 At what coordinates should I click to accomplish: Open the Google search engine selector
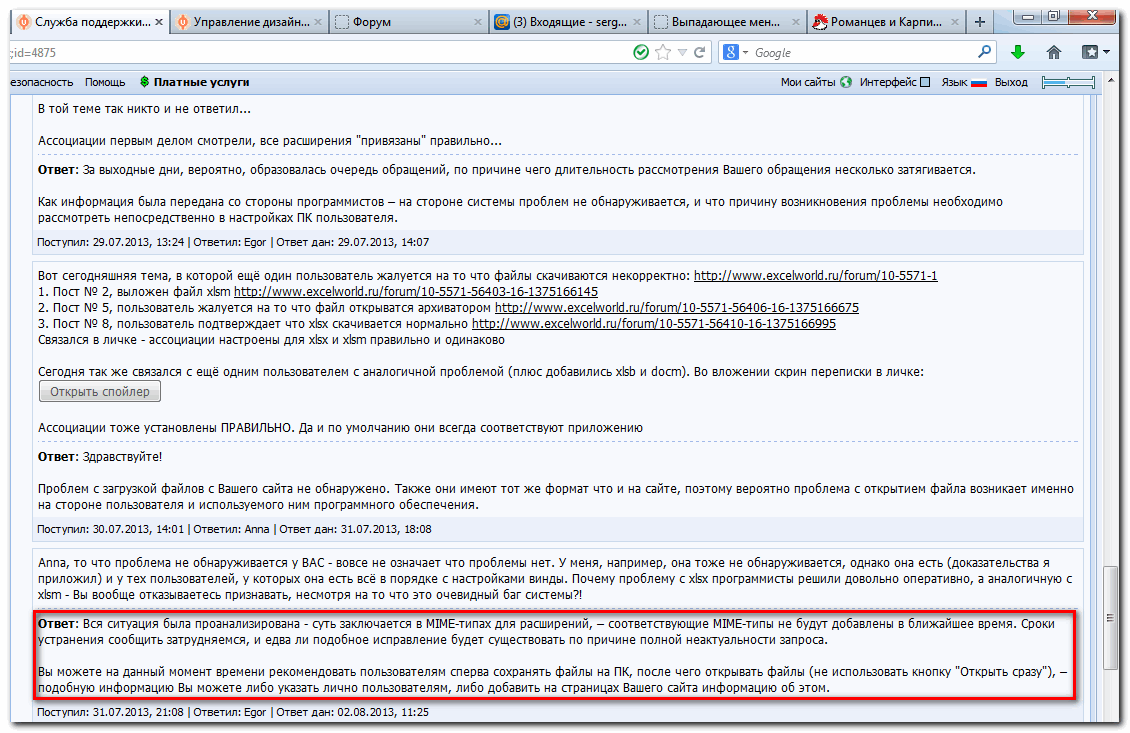(736, 52)
